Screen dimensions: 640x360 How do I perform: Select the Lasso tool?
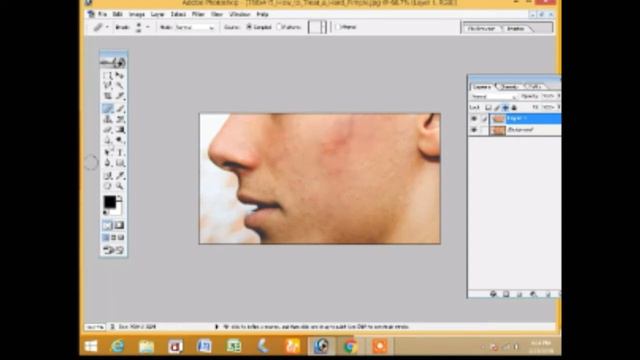(107, 86)
